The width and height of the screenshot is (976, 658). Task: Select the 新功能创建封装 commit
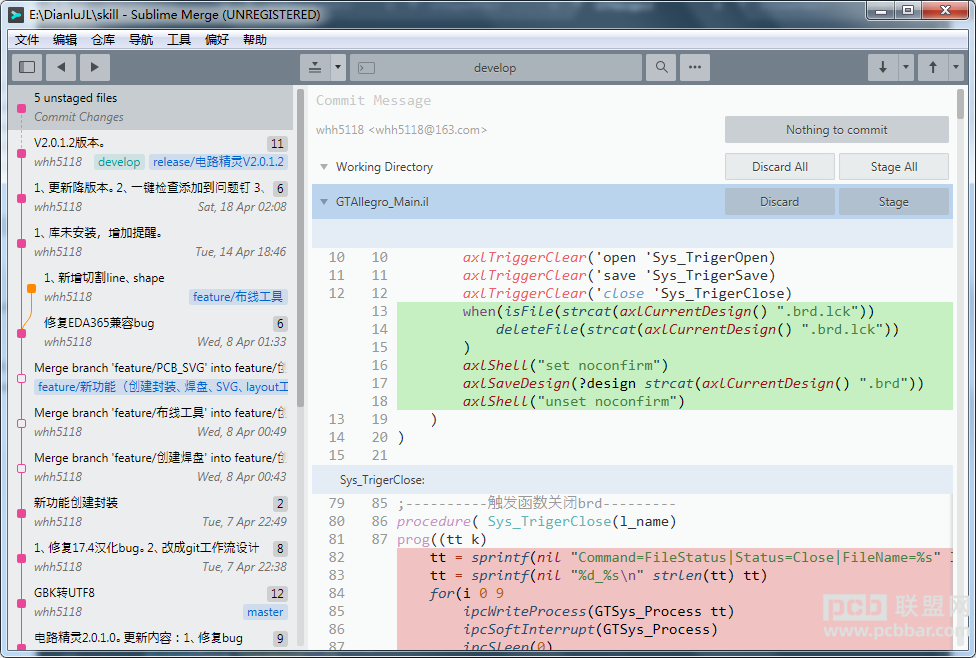click(151, 512)
